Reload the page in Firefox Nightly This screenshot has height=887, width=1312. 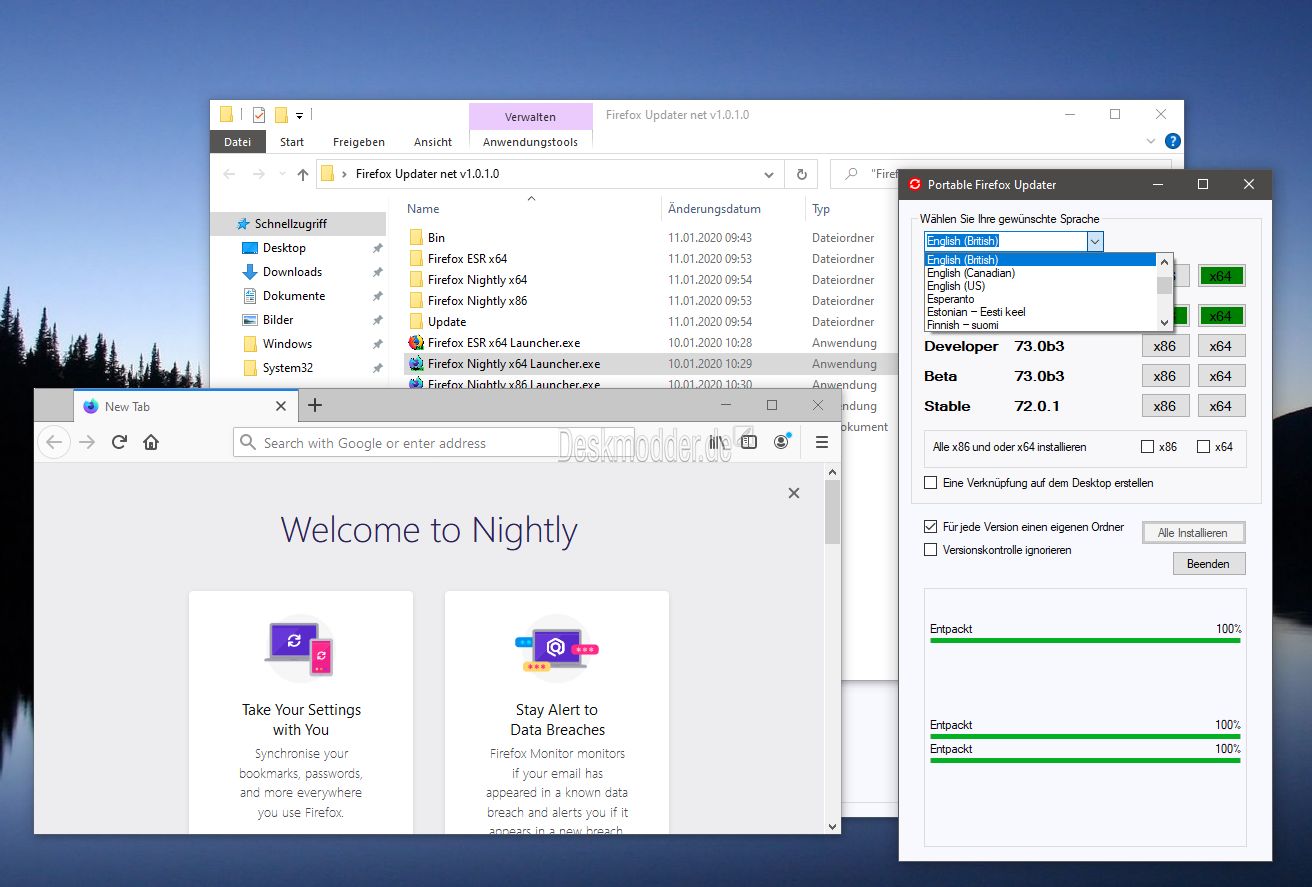119,442
